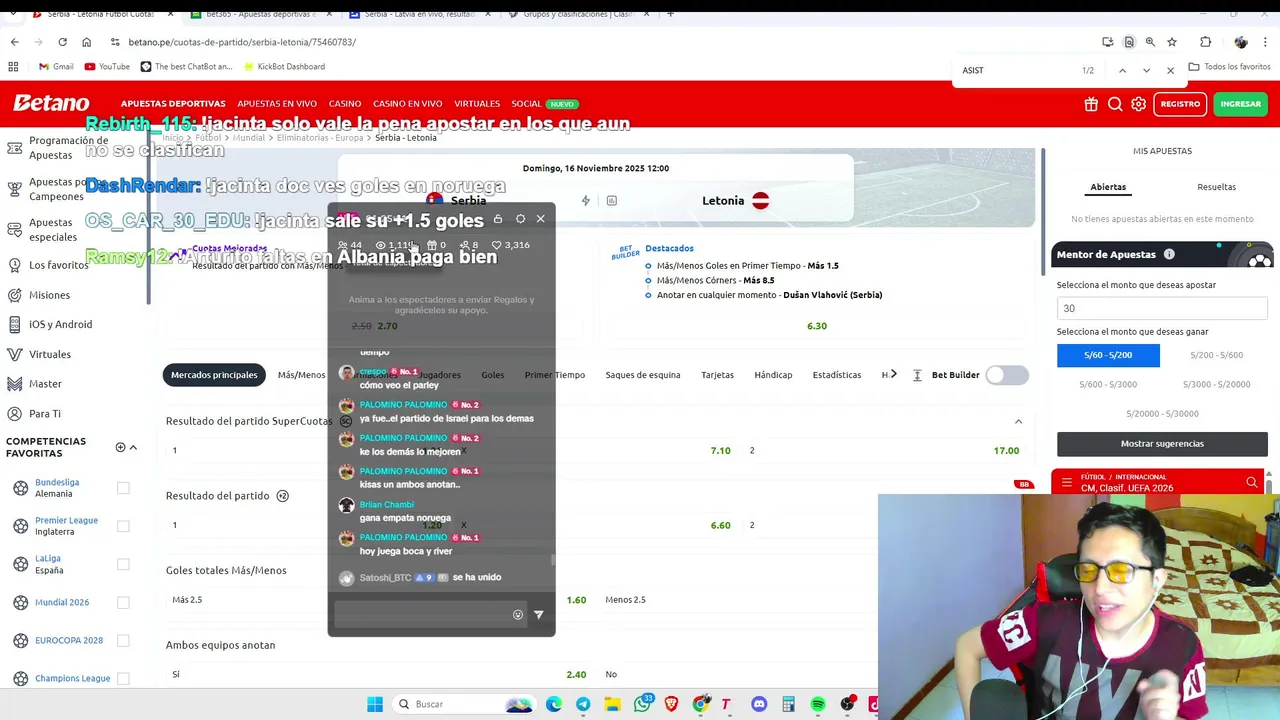1280x720 pixels.
Task: Open Virtuales in top navigation
Action: coord(477,104)
